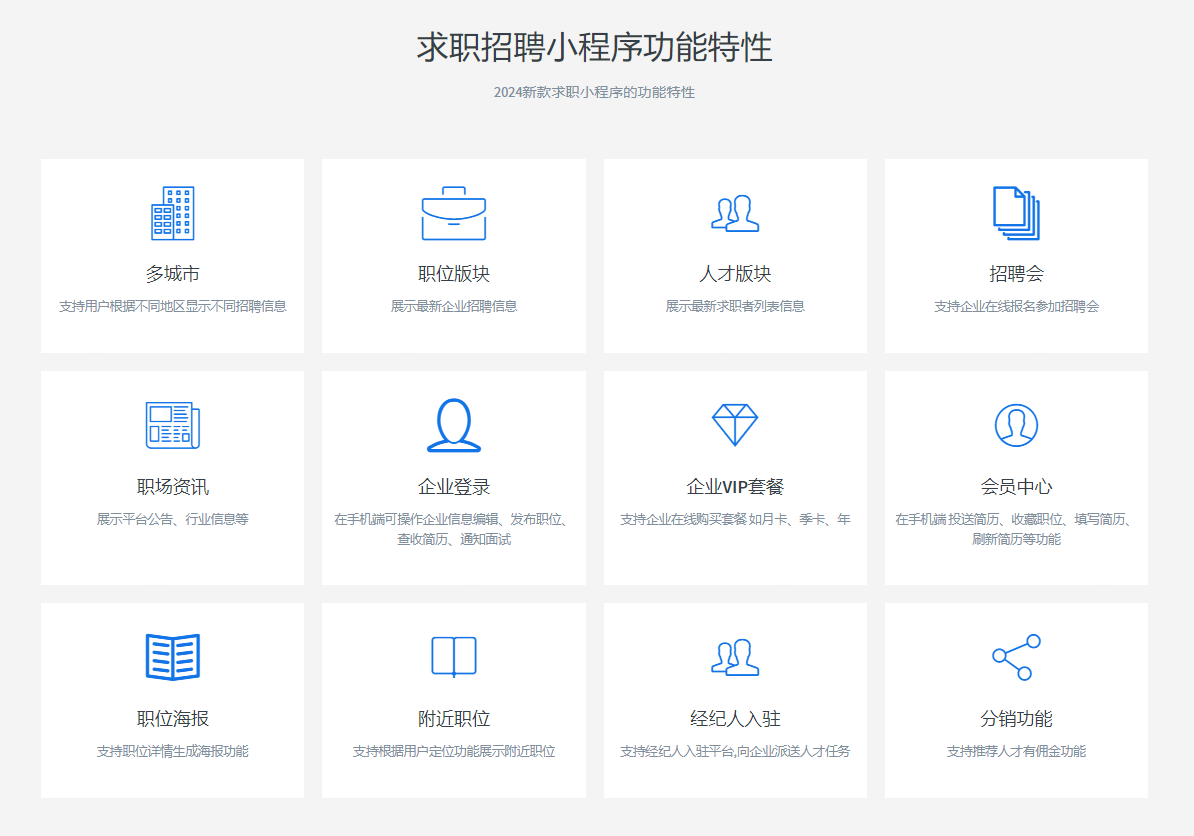The image size is (1194, 836).
Task: Open the filled book icon for 职位海报
Action: [172, 657]
